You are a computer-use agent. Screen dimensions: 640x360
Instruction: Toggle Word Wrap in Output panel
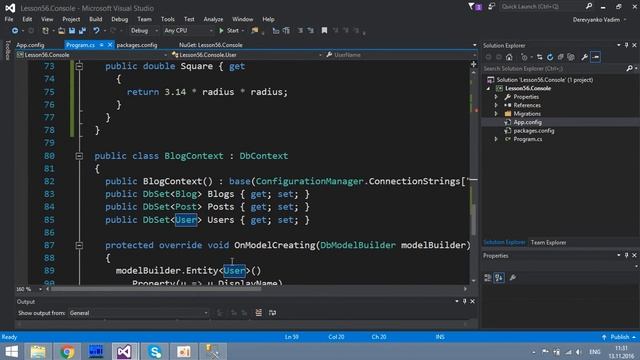coord(272,313)
